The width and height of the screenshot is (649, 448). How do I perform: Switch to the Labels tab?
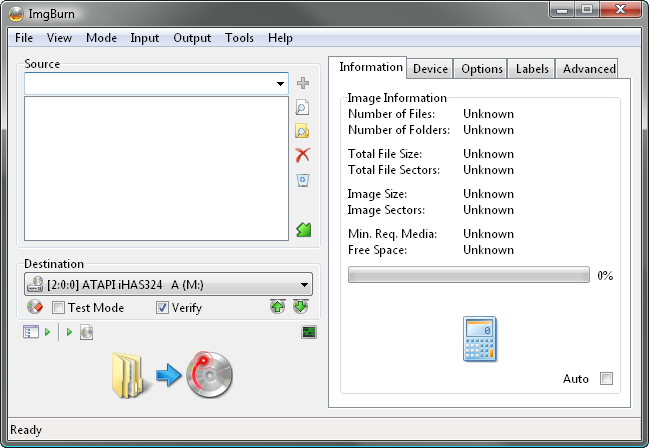click(532, 69)
